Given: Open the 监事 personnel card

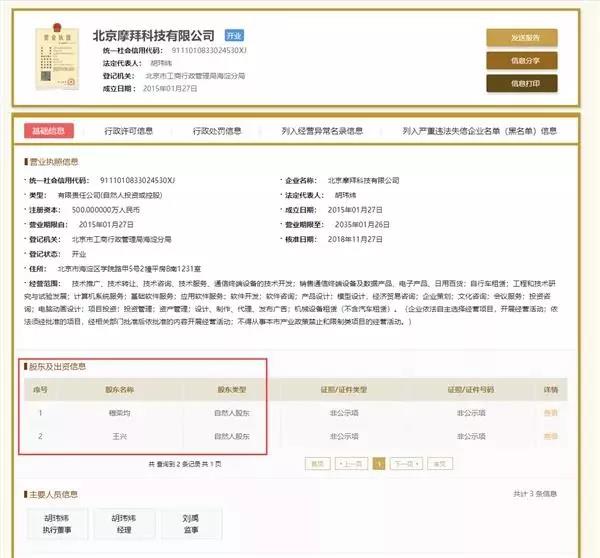Looking at the screenshot, I should click(191, 524).
